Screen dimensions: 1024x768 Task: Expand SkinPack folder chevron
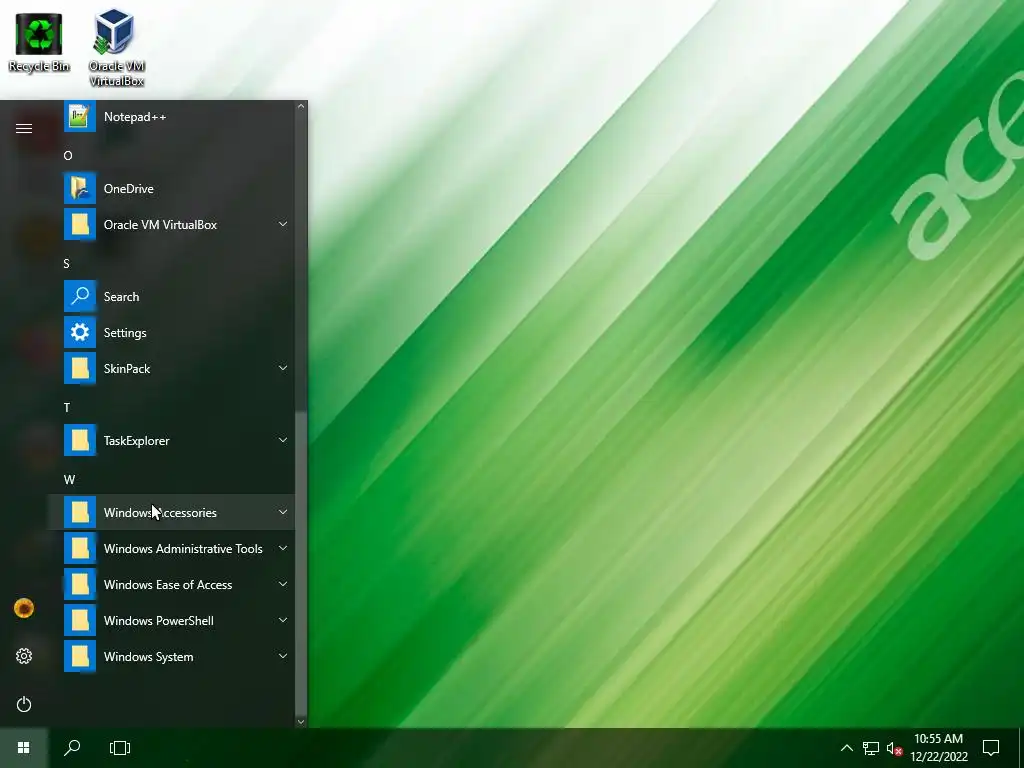[x=283, y=368]
